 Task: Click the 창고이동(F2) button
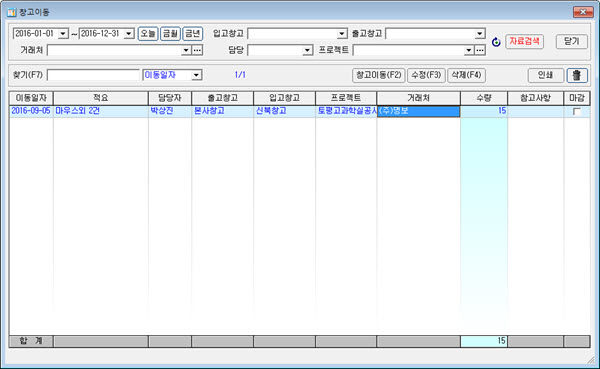click(x=378, y=75)
